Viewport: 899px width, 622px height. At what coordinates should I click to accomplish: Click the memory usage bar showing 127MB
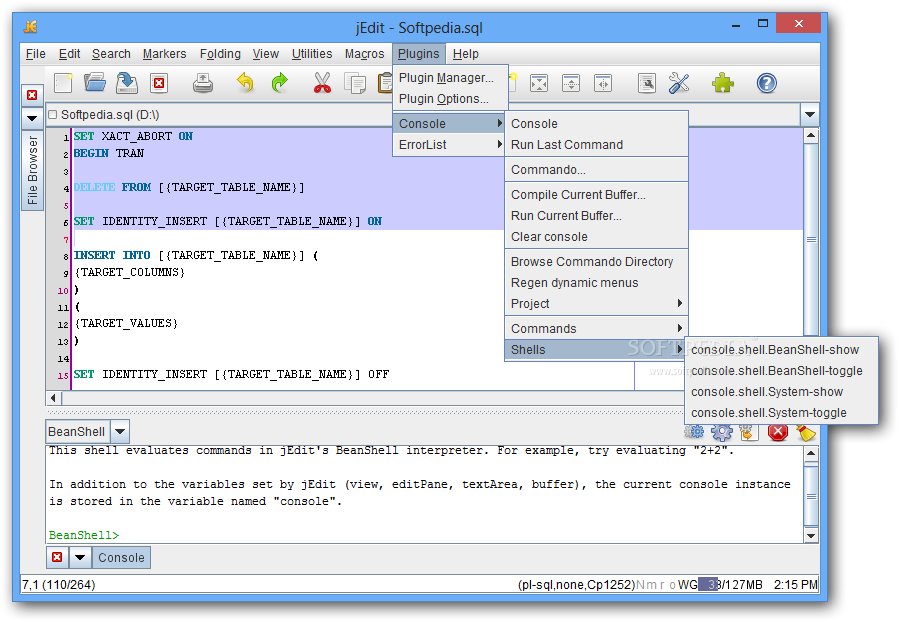(730, 584)
